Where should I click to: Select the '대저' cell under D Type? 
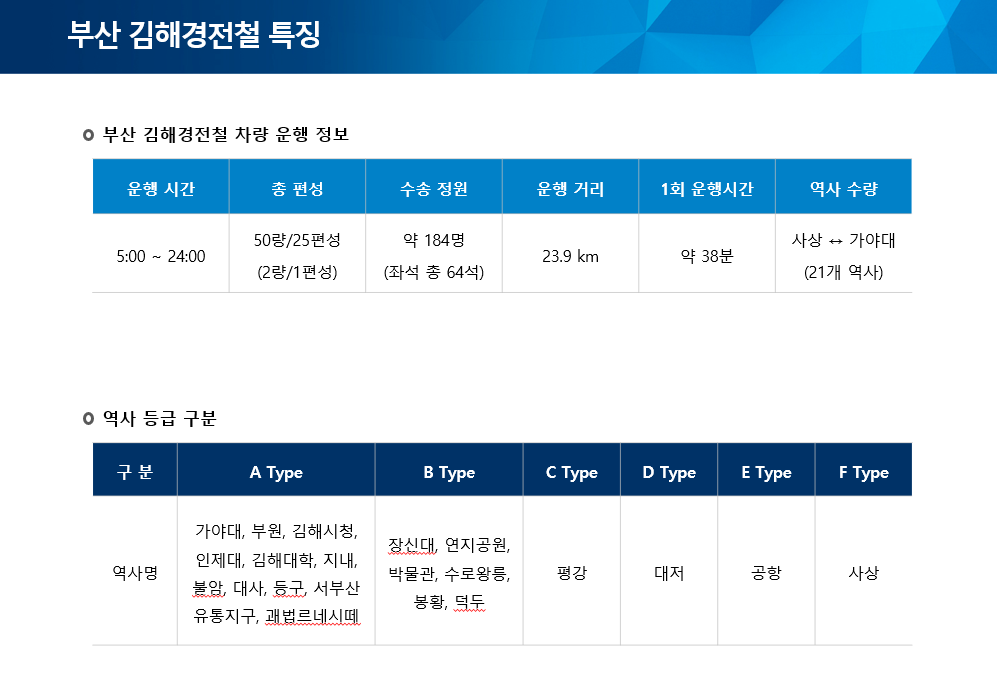click(669, 572)
